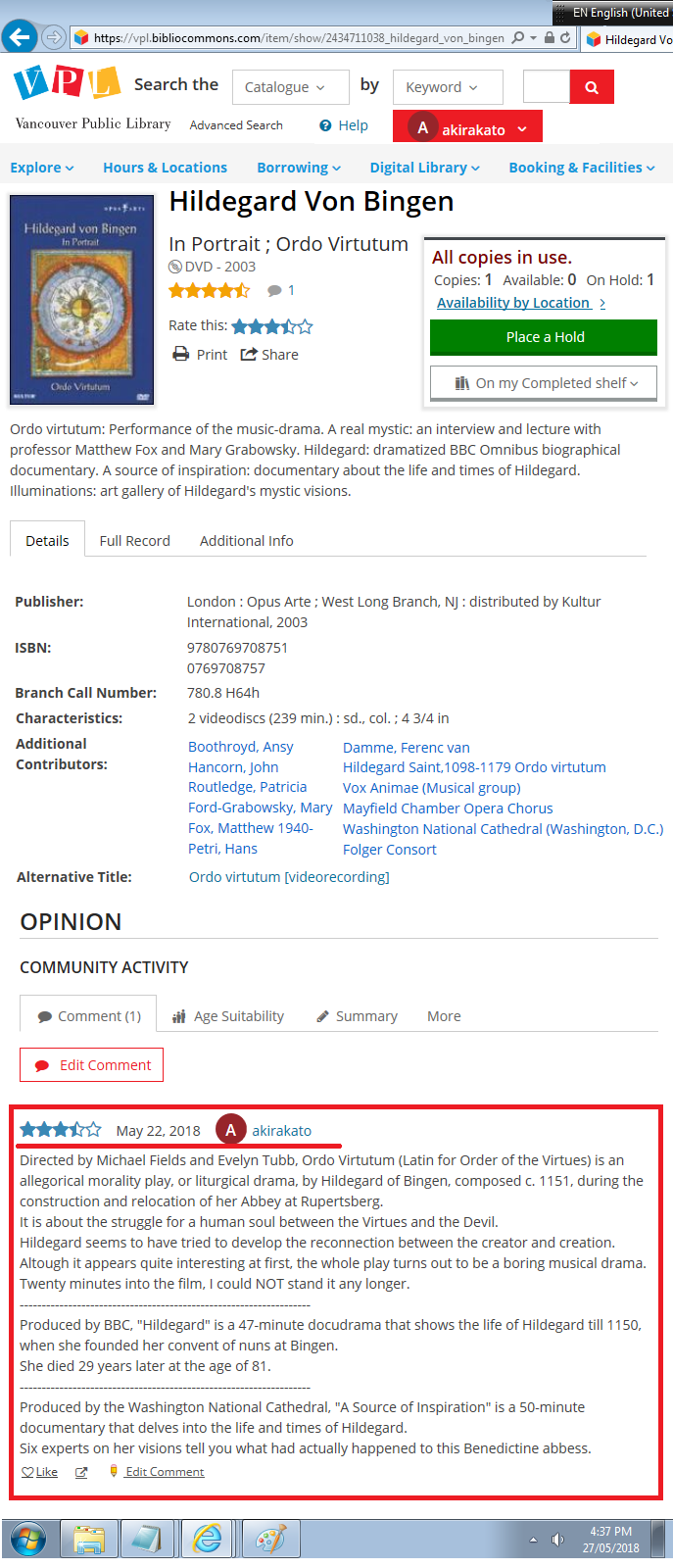Click the browser forward arrow button
Image resolution: width=673 pixels, height=1568 pixels.
tap(53, 37)
